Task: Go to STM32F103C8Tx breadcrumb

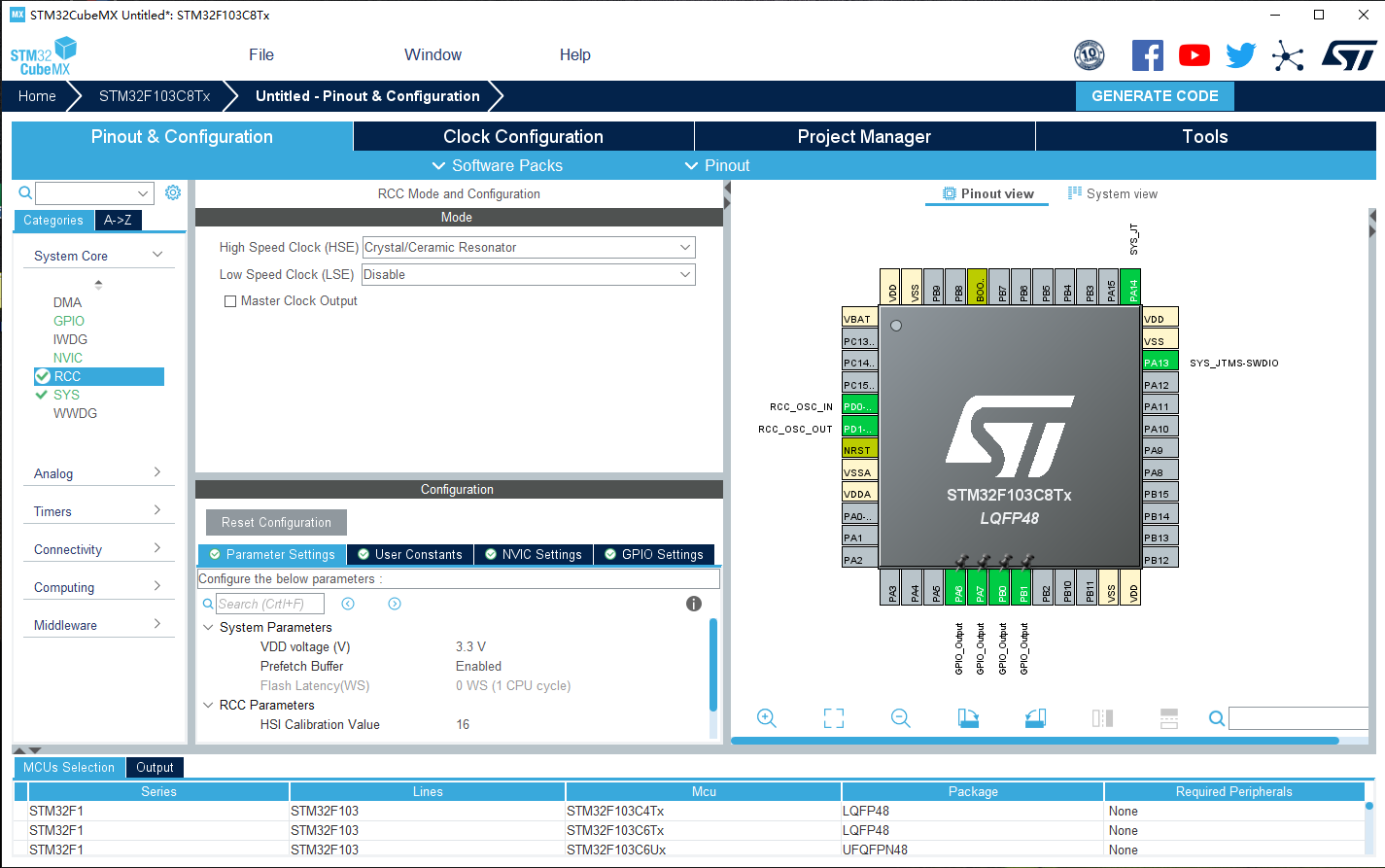Action: coord(155,96)
